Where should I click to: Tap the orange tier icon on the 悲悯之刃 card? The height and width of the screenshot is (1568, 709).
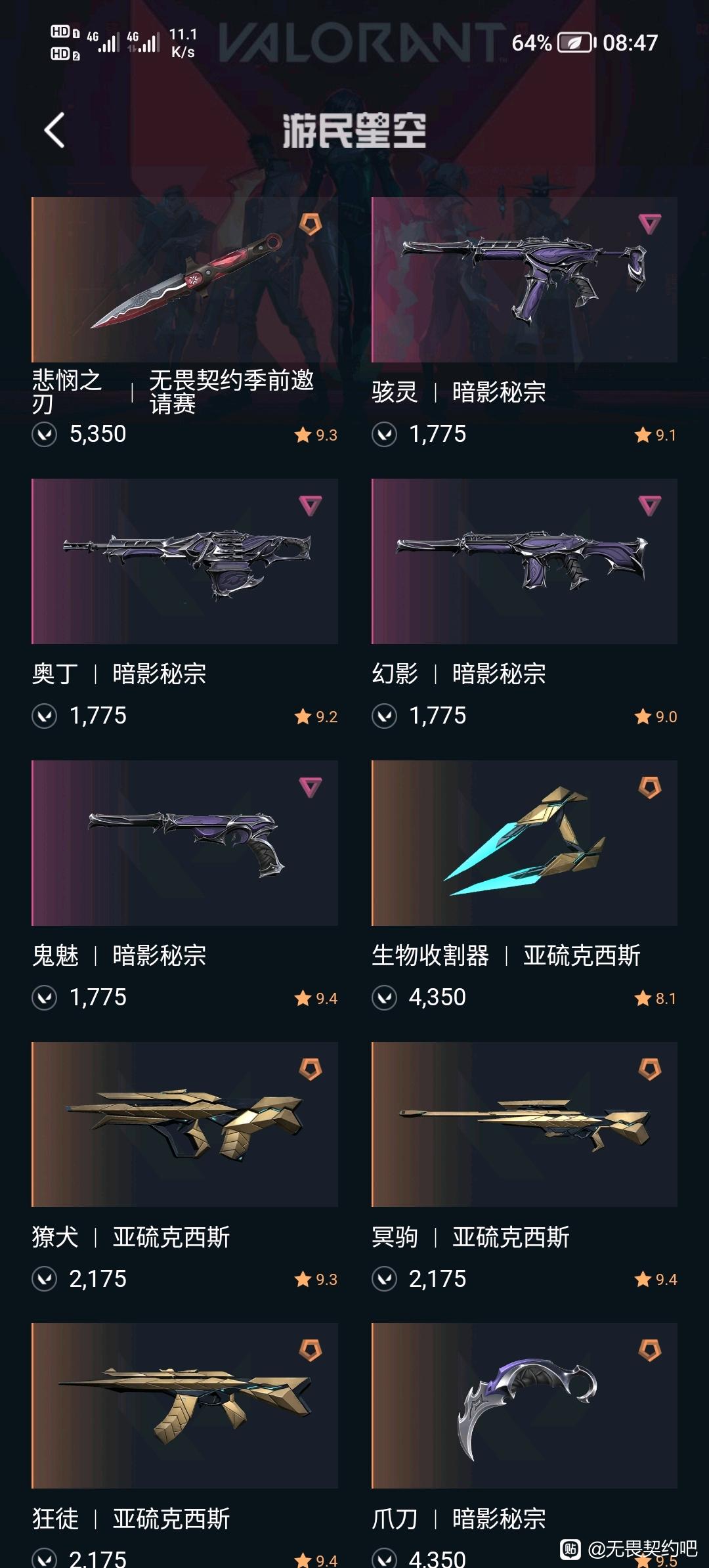tap(311, 224)
